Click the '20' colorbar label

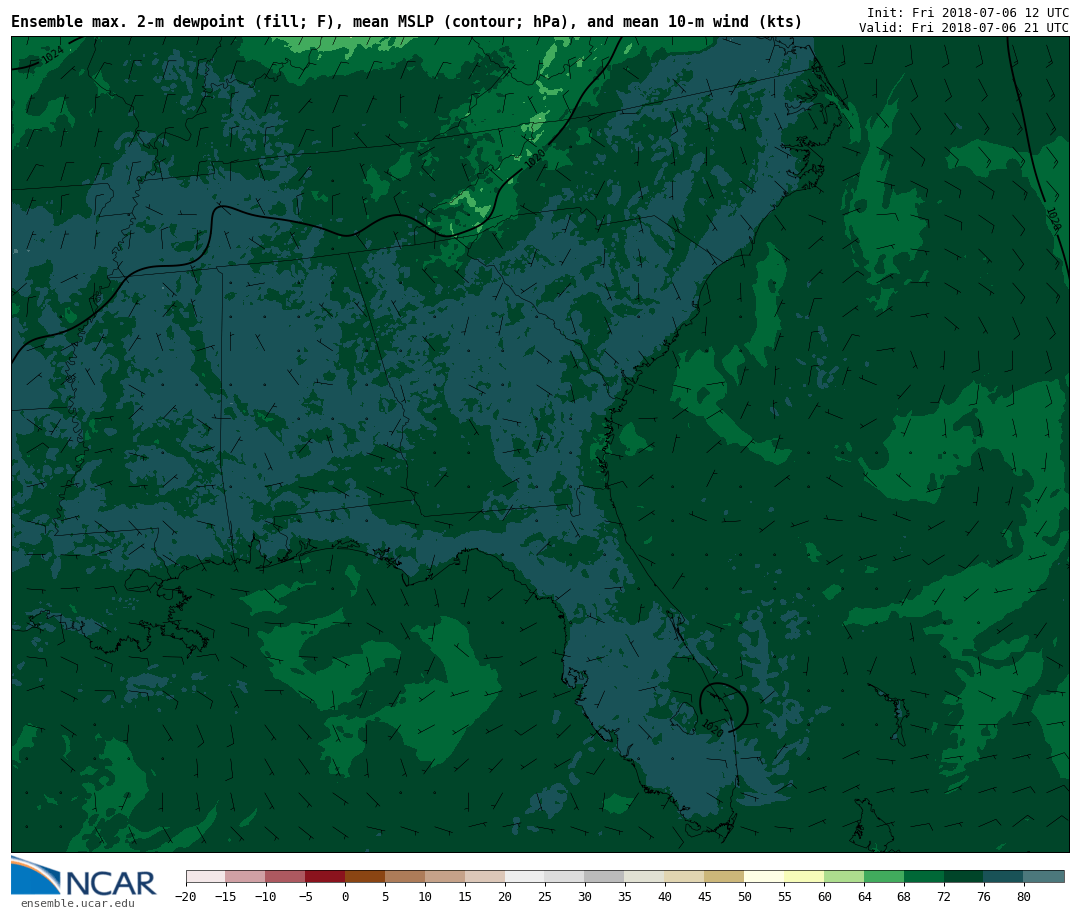click(506, 896)
